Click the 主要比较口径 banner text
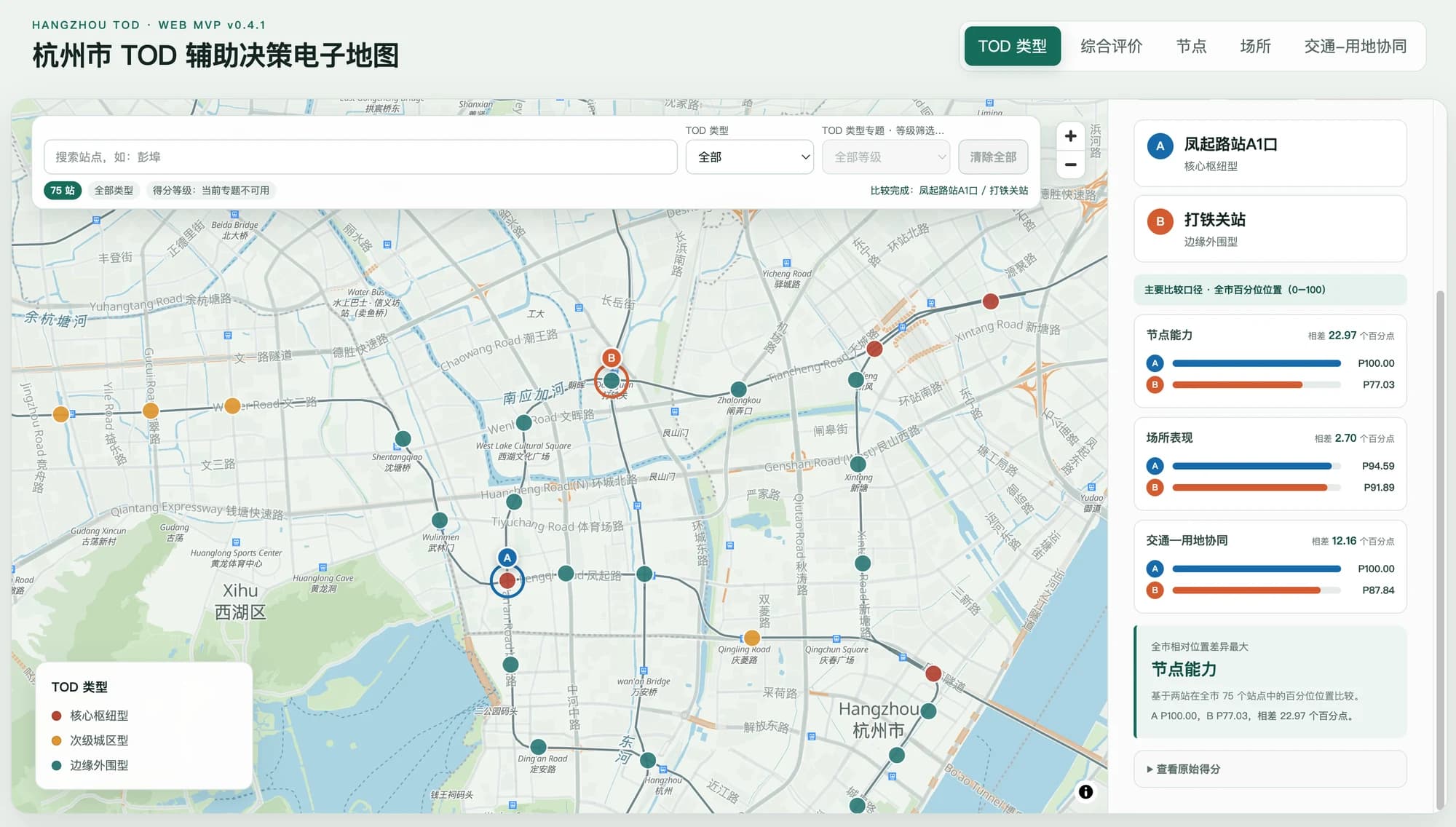Screen dimensions: 1456x827 point(1235,290)
